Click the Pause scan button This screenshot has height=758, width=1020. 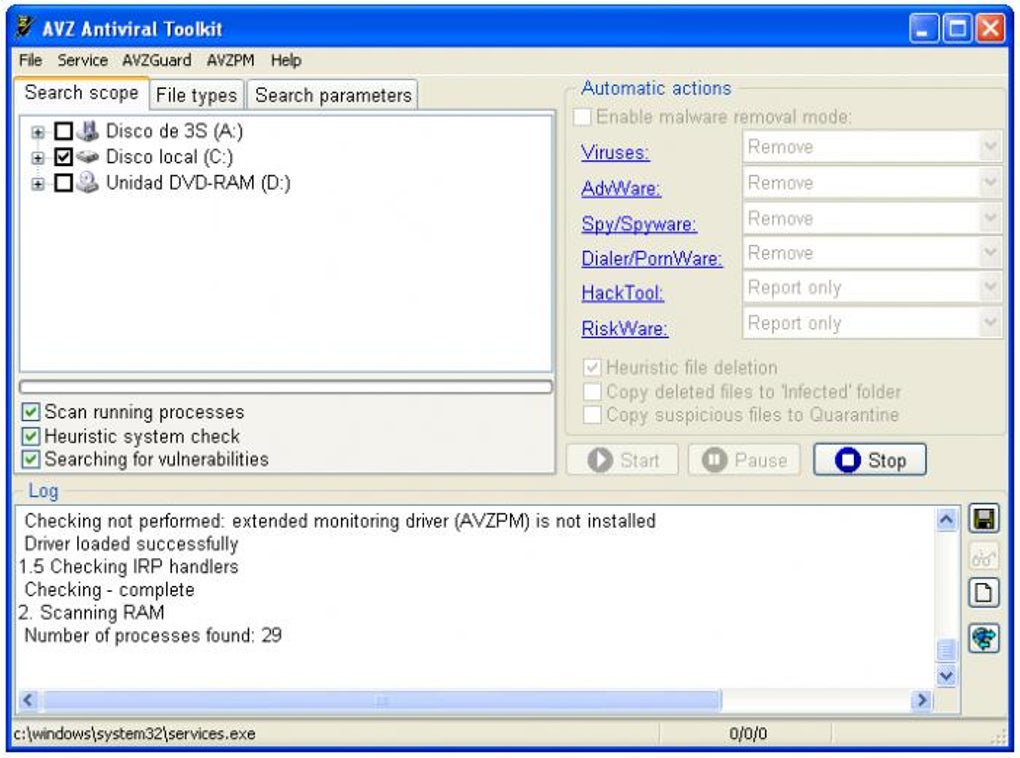744,460
